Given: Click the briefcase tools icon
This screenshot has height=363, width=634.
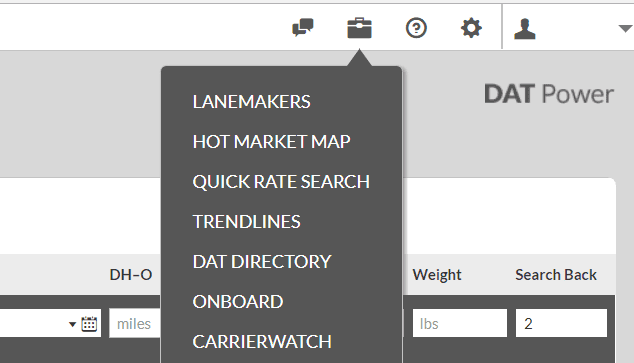Looking at the screenshot, I should coord(359,28).
